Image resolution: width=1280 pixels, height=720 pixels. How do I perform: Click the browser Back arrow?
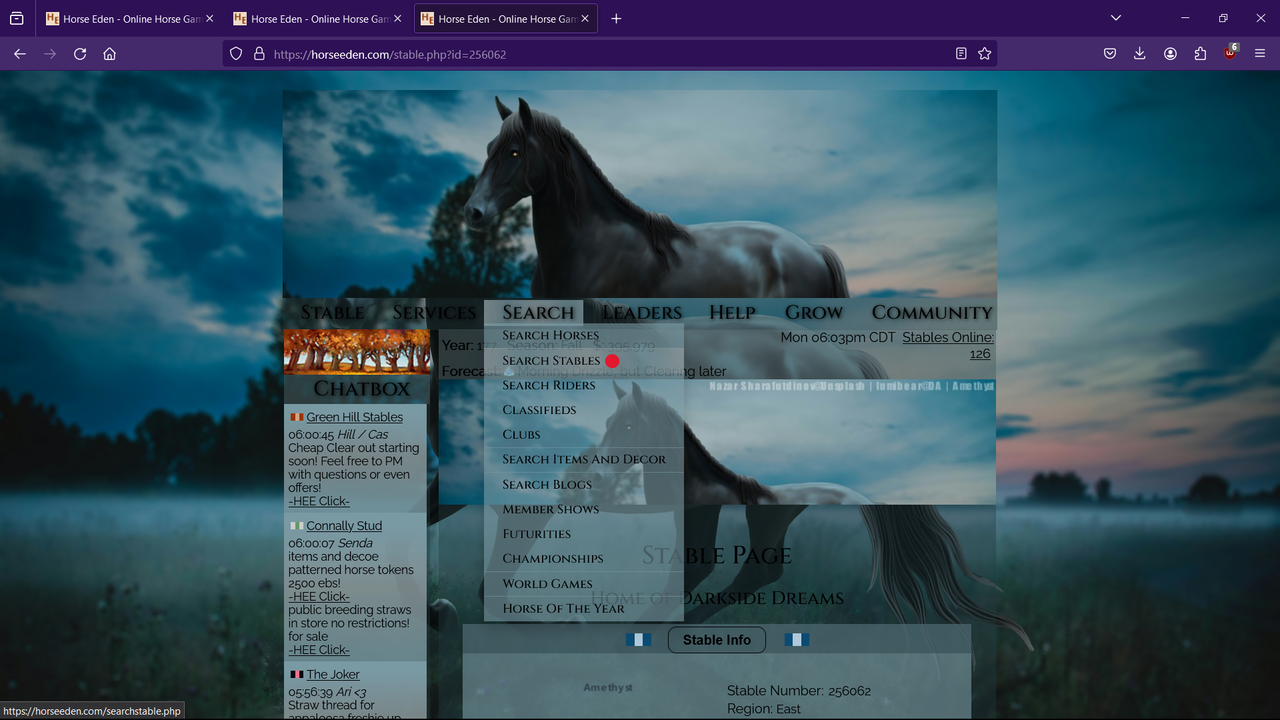20,54
